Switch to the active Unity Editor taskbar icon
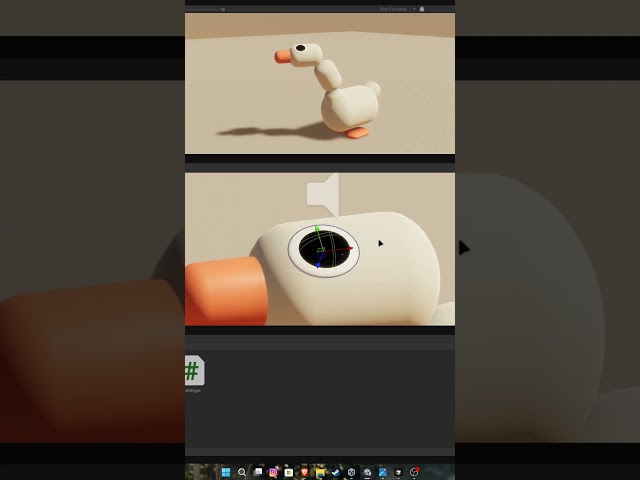Viewport: 640px width, 480px height. 367,472
